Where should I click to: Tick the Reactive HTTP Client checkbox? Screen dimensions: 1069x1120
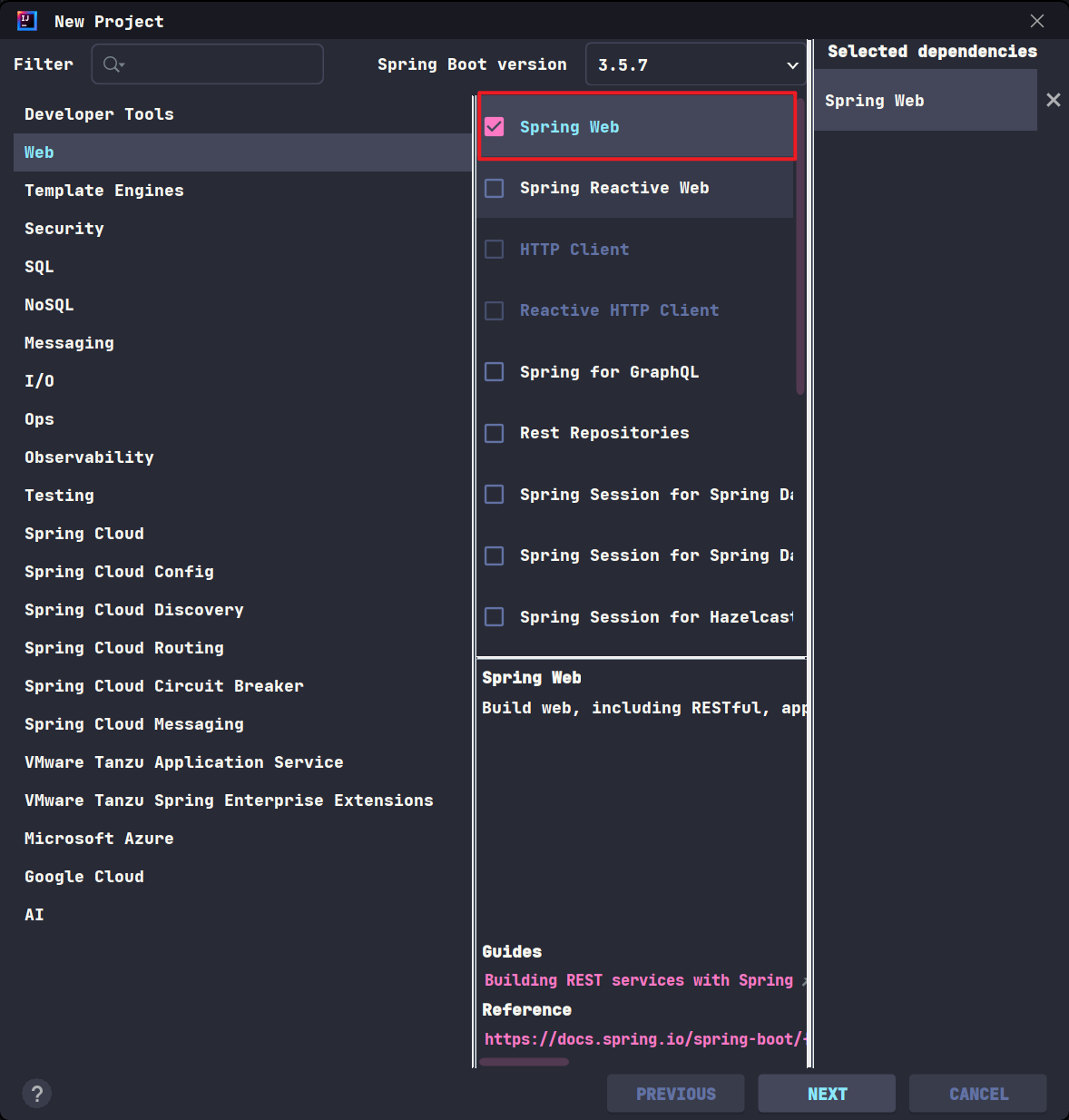pyautogui.click(x=495, y=310)
